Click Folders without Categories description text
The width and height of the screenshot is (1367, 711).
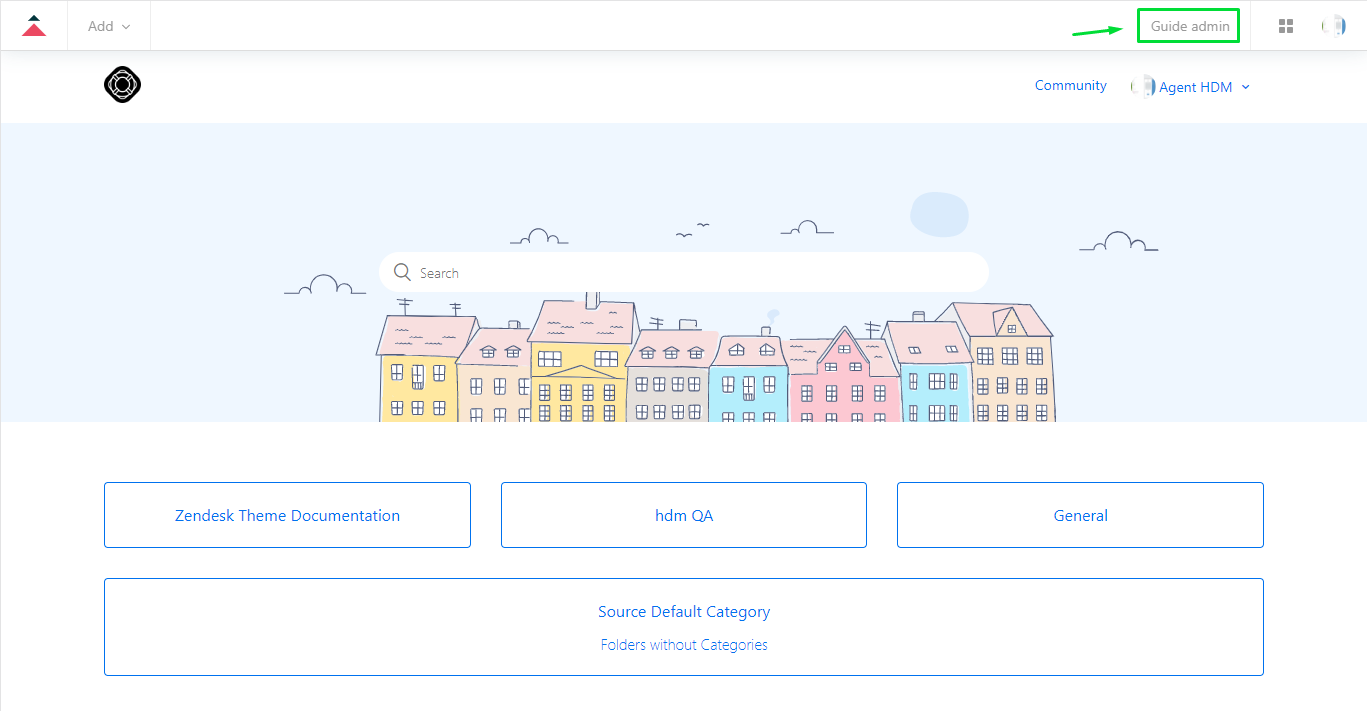(684, 645)
